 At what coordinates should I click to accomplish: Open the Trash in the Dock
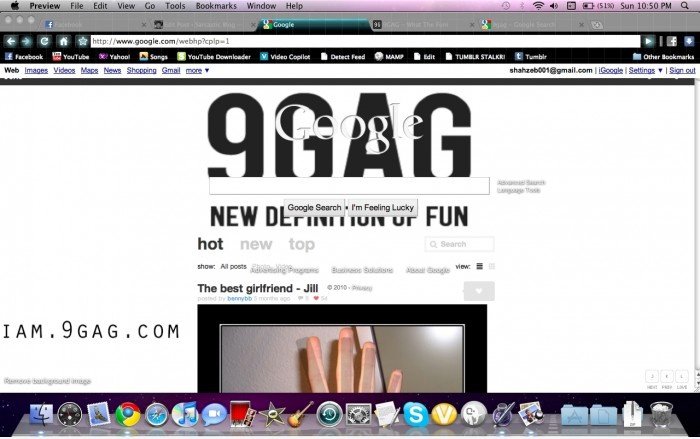coord(661,414)
